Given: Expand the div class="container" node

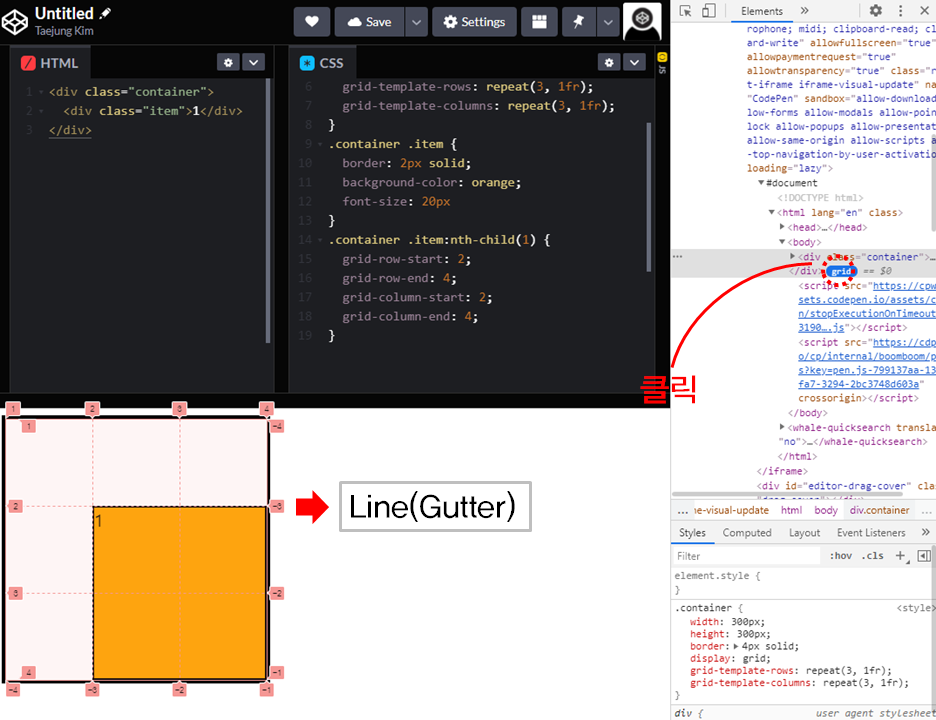Looking at the screenshot, I should pyautogui.click(x=793, y=256).
